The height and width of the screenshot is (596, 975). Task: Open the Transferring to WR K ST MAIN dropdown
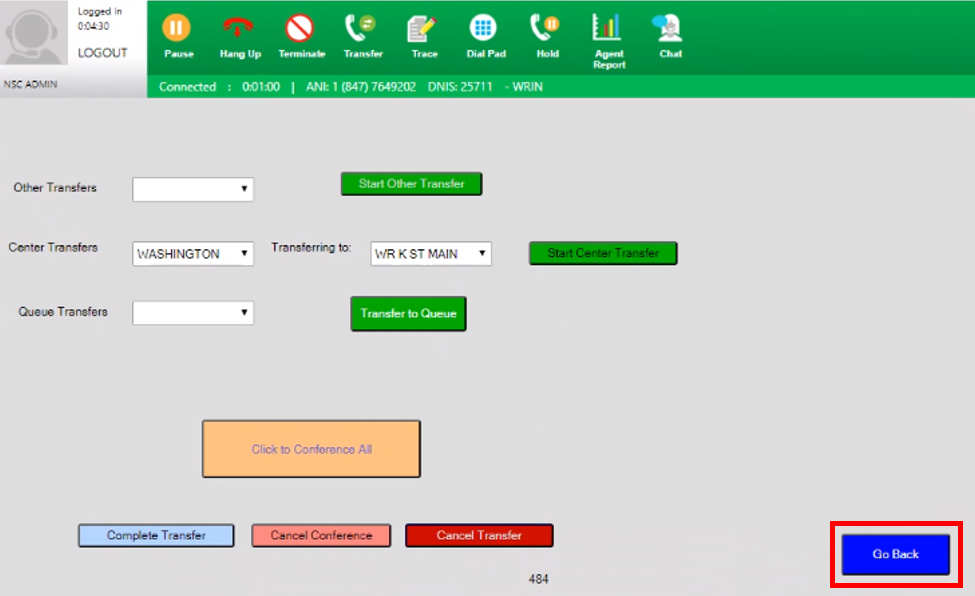[x=431, y=254]
